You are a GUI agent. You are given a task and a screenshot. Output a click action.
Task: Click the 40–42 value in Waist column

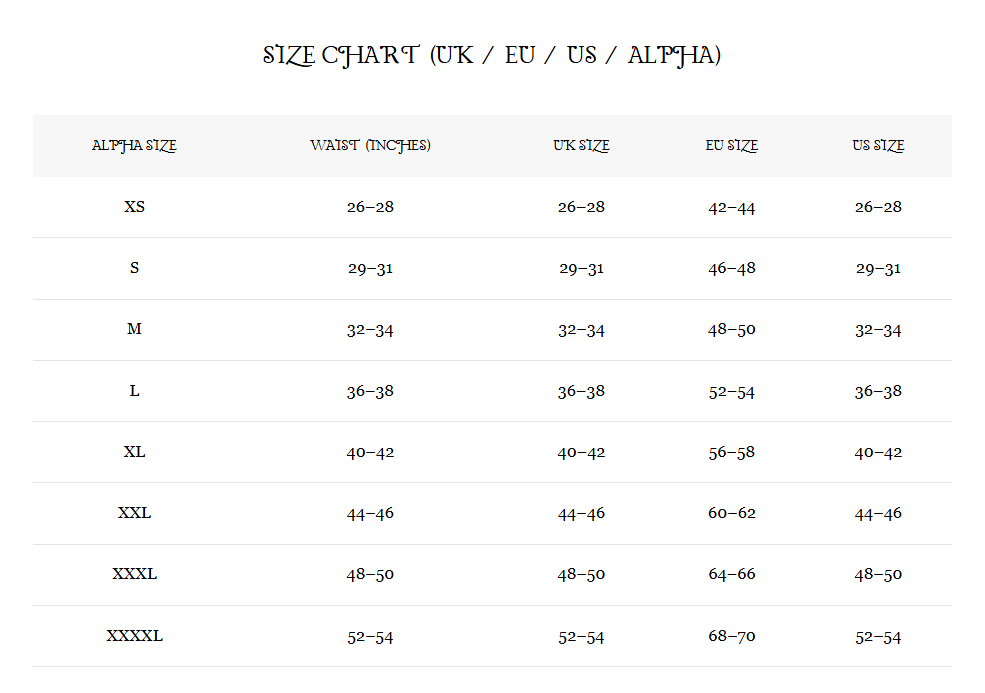point(370,452)
